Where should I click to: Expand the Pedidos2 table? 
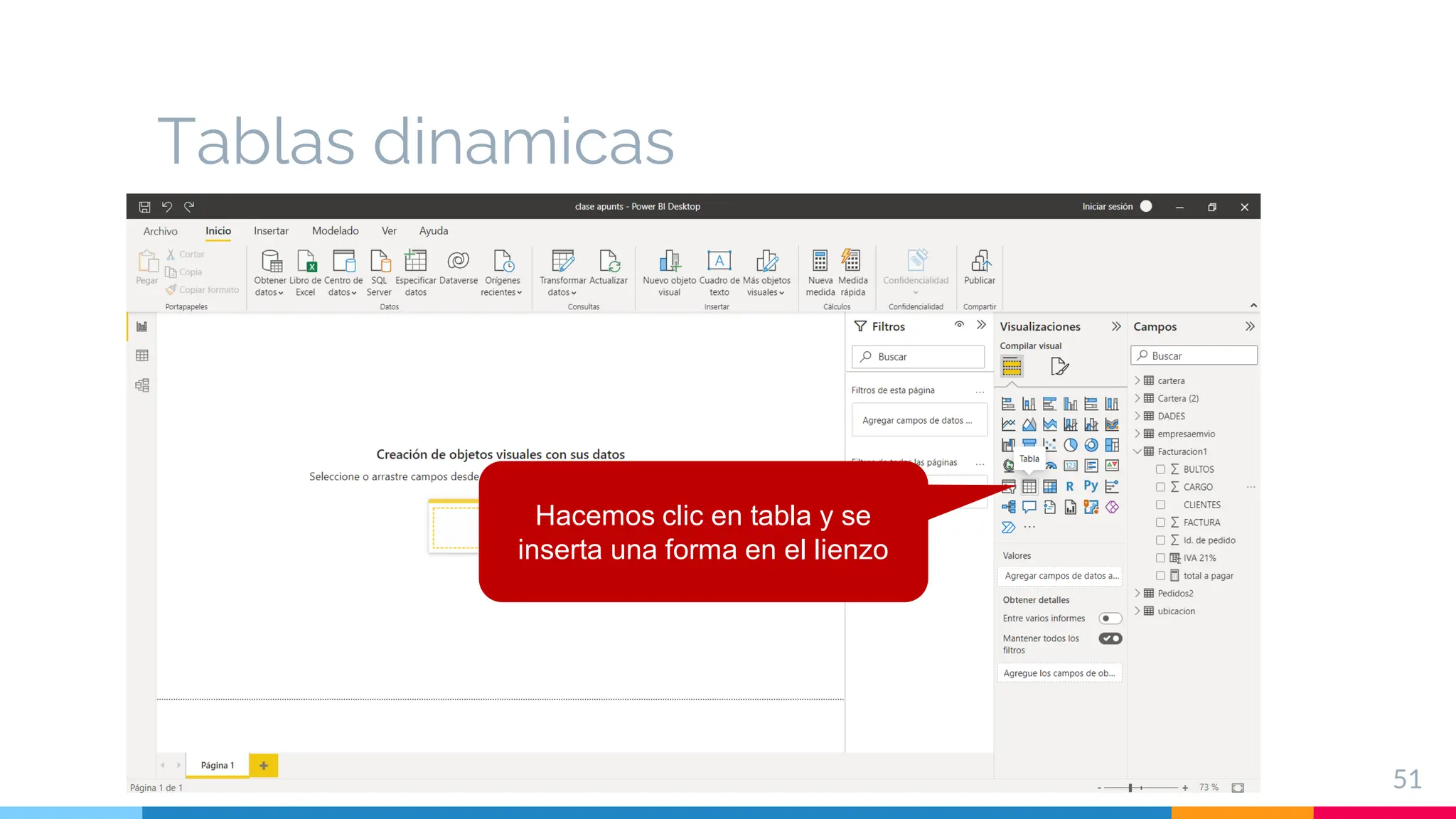coord(1137,593)
